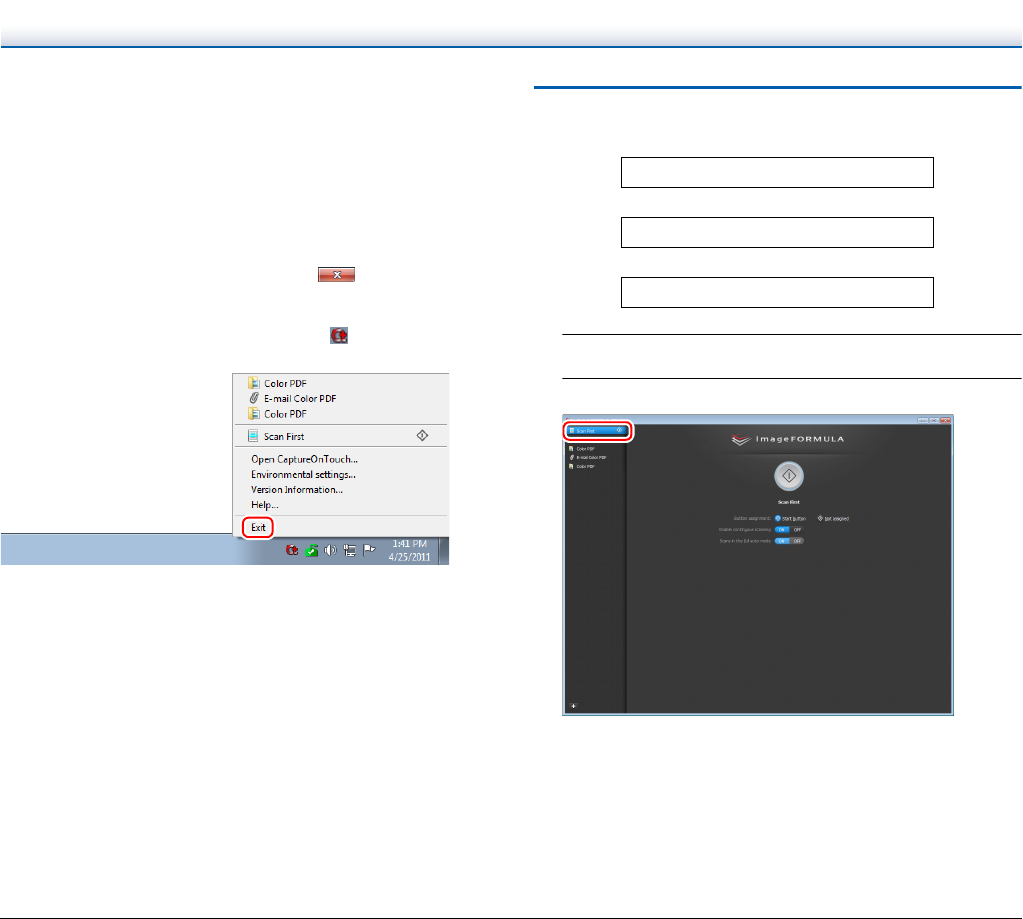
Task: Open the Action Center flag icon
Action: tap(369, 550)
